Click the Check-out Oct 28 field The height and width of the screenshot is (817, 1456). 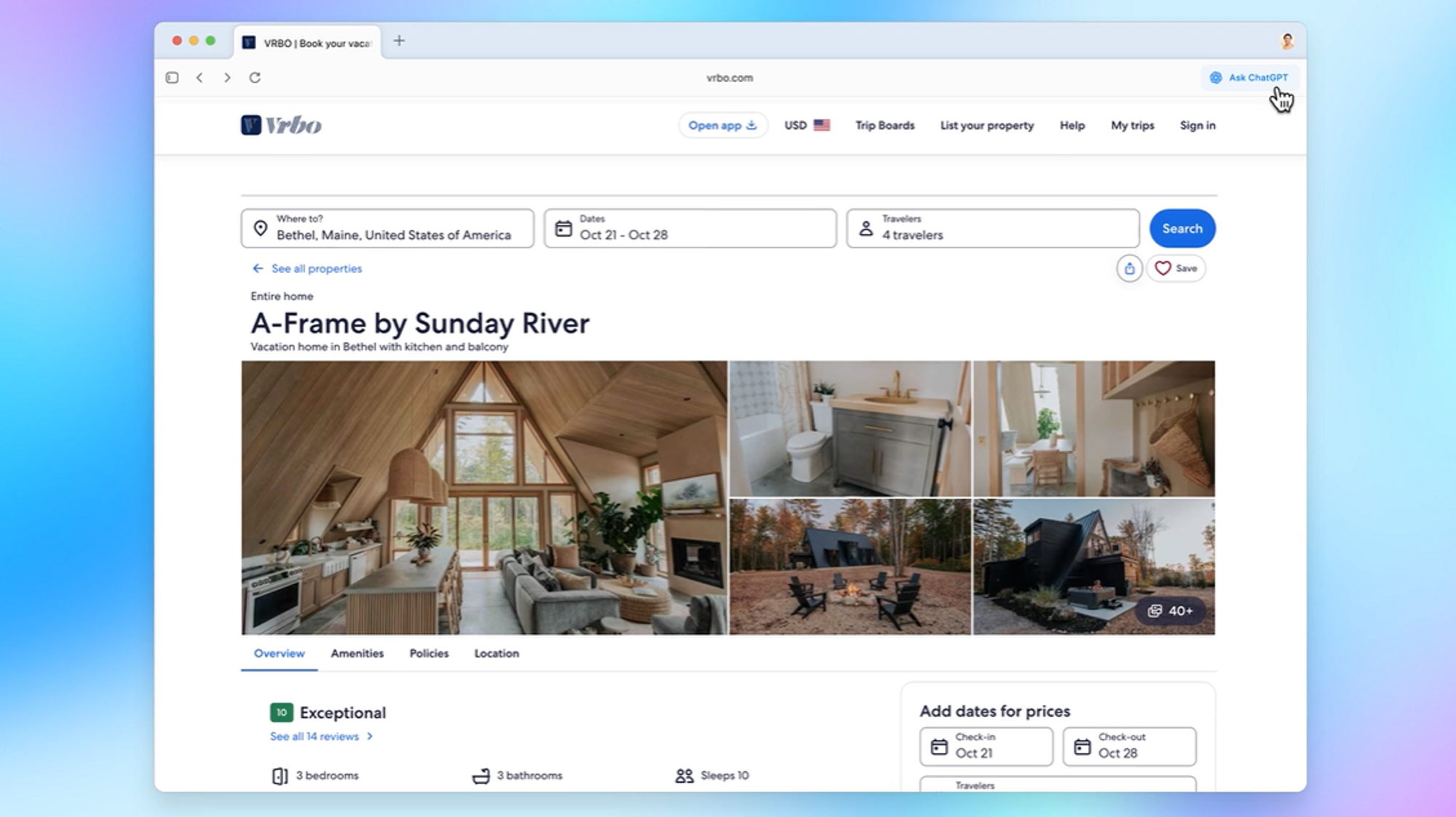(1128, 746)
